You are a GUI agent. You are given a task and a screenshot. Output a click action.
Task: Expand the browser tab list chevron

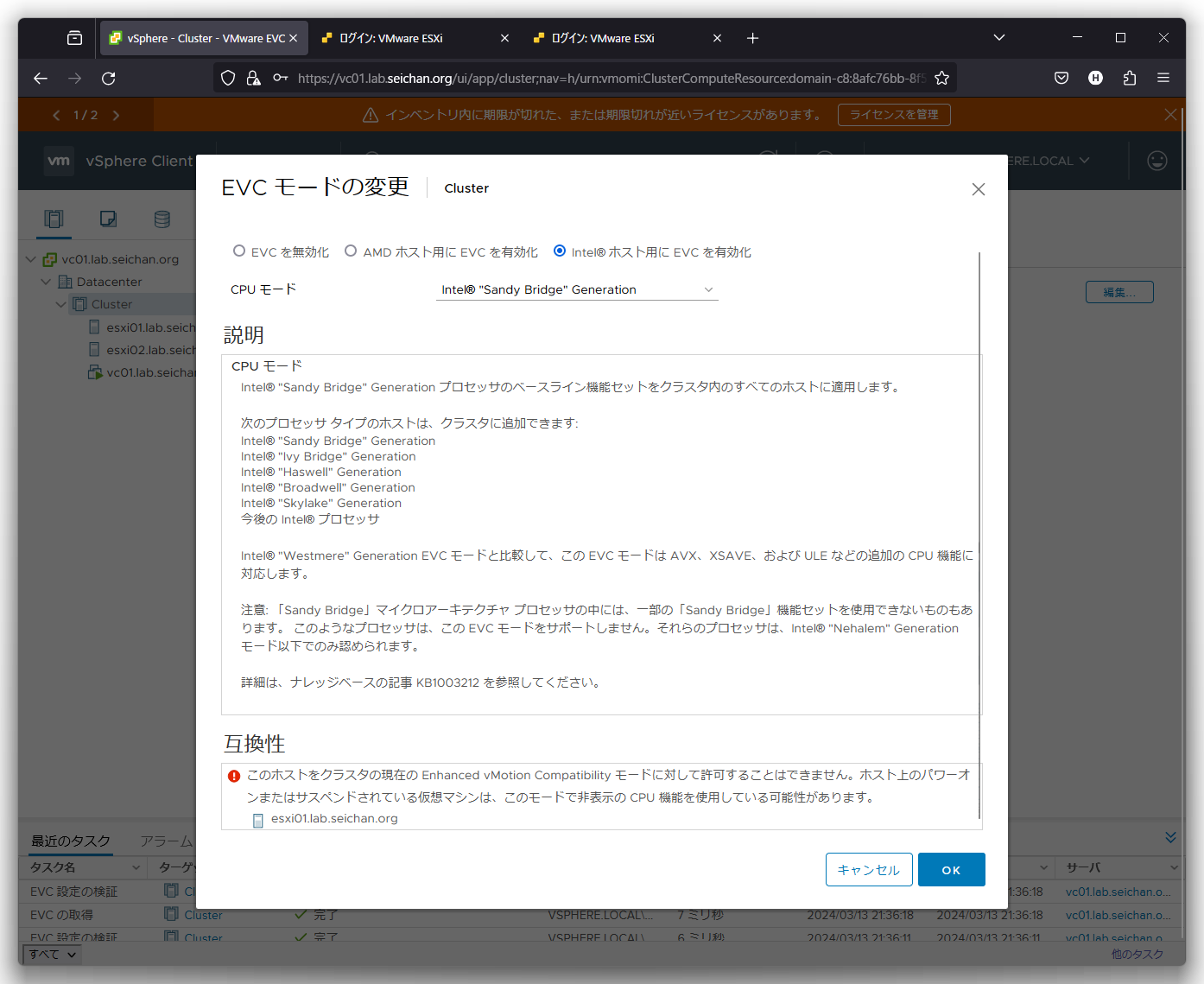[x=999, y=38]
